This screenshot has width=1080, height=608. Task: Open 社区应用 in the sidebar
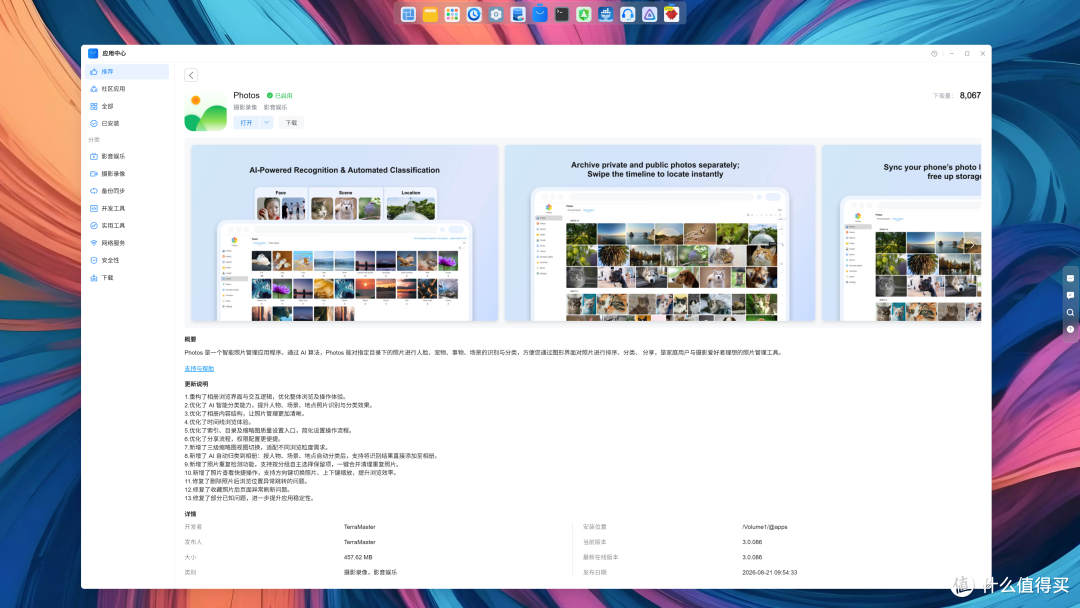[127, 89]
